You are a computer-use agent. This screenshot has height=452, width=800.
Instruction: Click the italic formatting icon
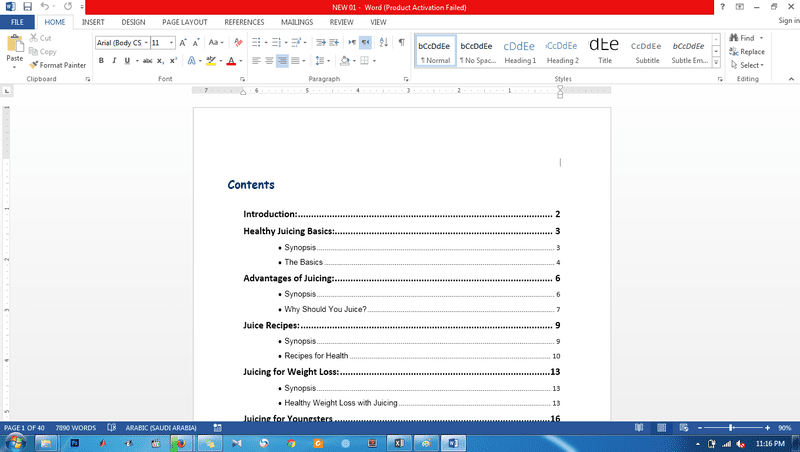pos(114,61)
